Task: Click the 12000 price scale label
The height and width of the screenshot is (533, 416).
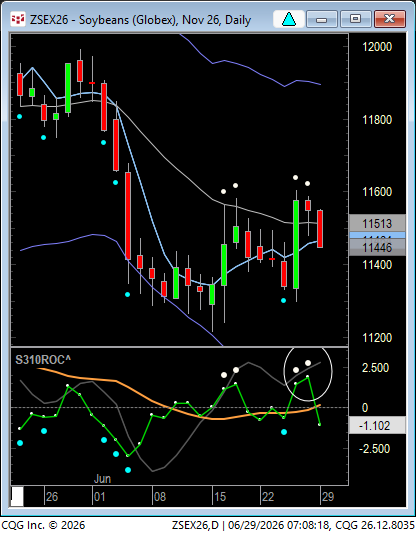Action: click(x=377, y=47)
